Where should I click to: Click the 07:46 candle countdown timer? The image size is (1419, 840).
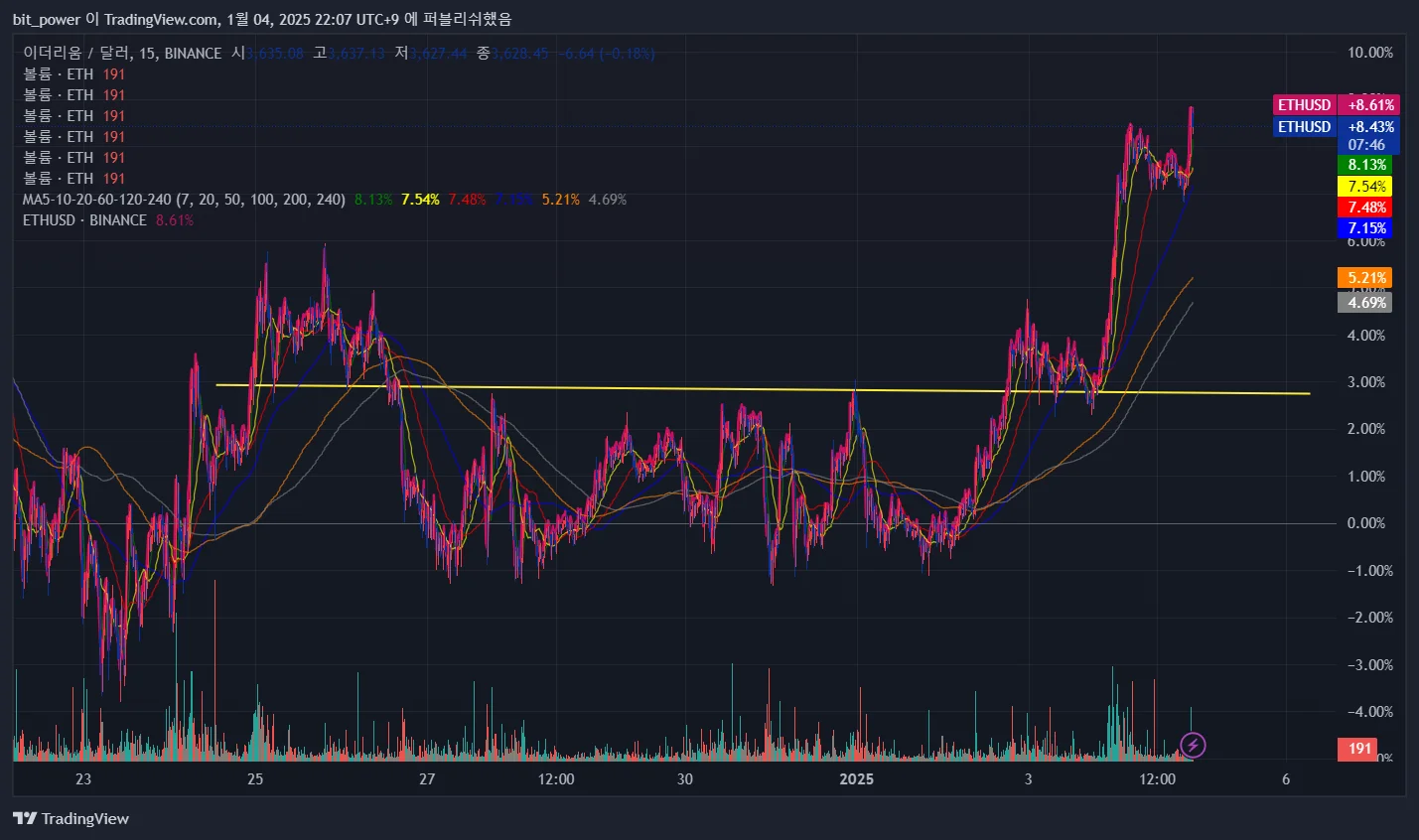[x=1366, y=145]
